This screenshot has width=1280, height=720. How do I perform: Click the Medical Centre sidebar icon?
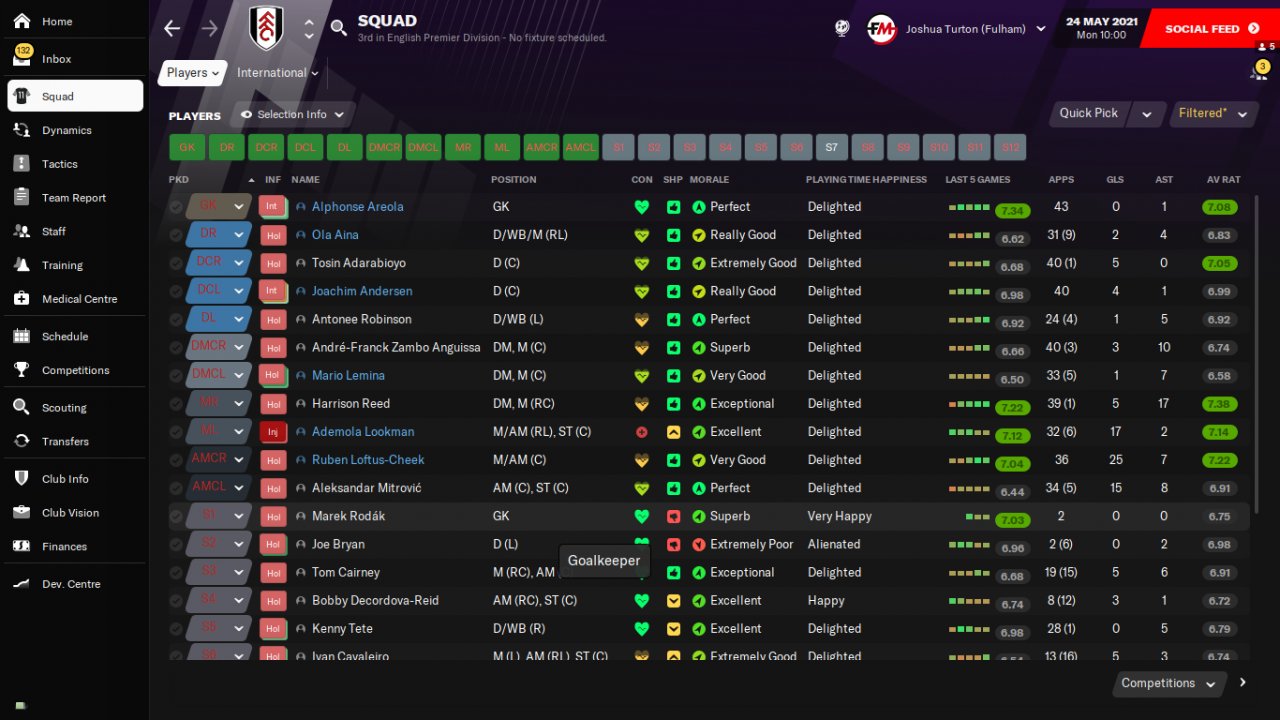(22, 299)
